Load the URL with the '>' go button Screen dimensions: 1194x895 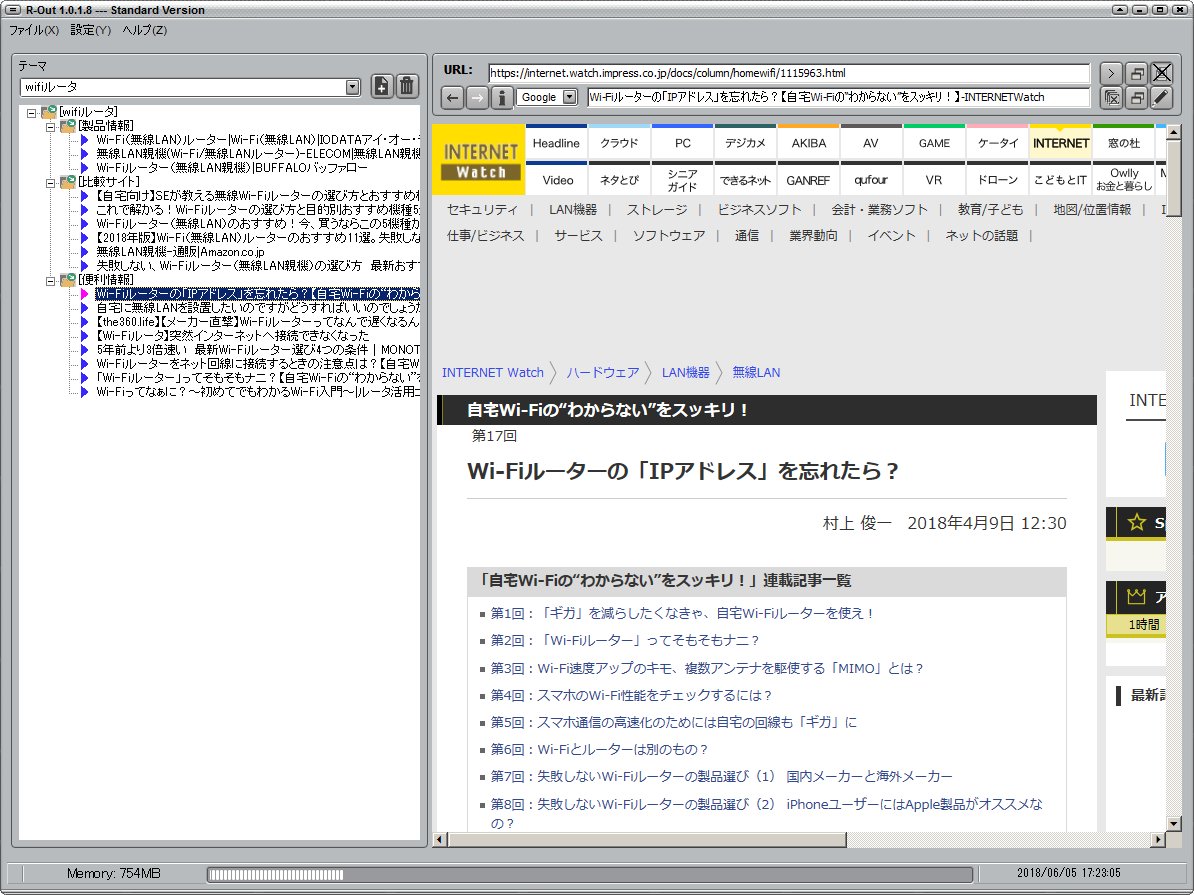coord(1111,73)
